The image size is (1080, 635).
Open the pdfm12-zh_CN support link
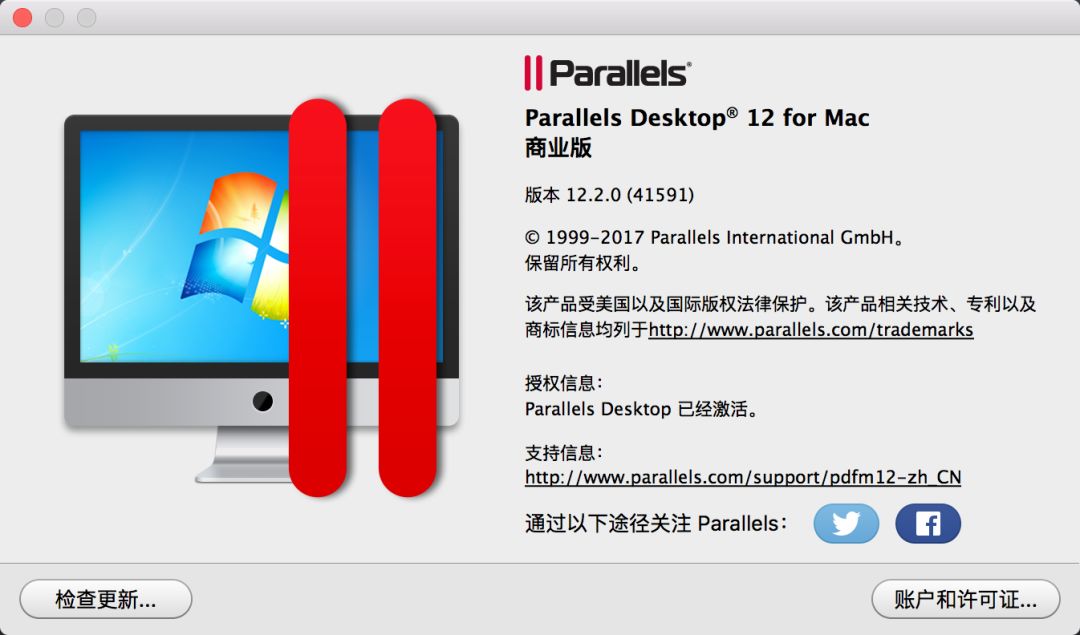(742, 477)
